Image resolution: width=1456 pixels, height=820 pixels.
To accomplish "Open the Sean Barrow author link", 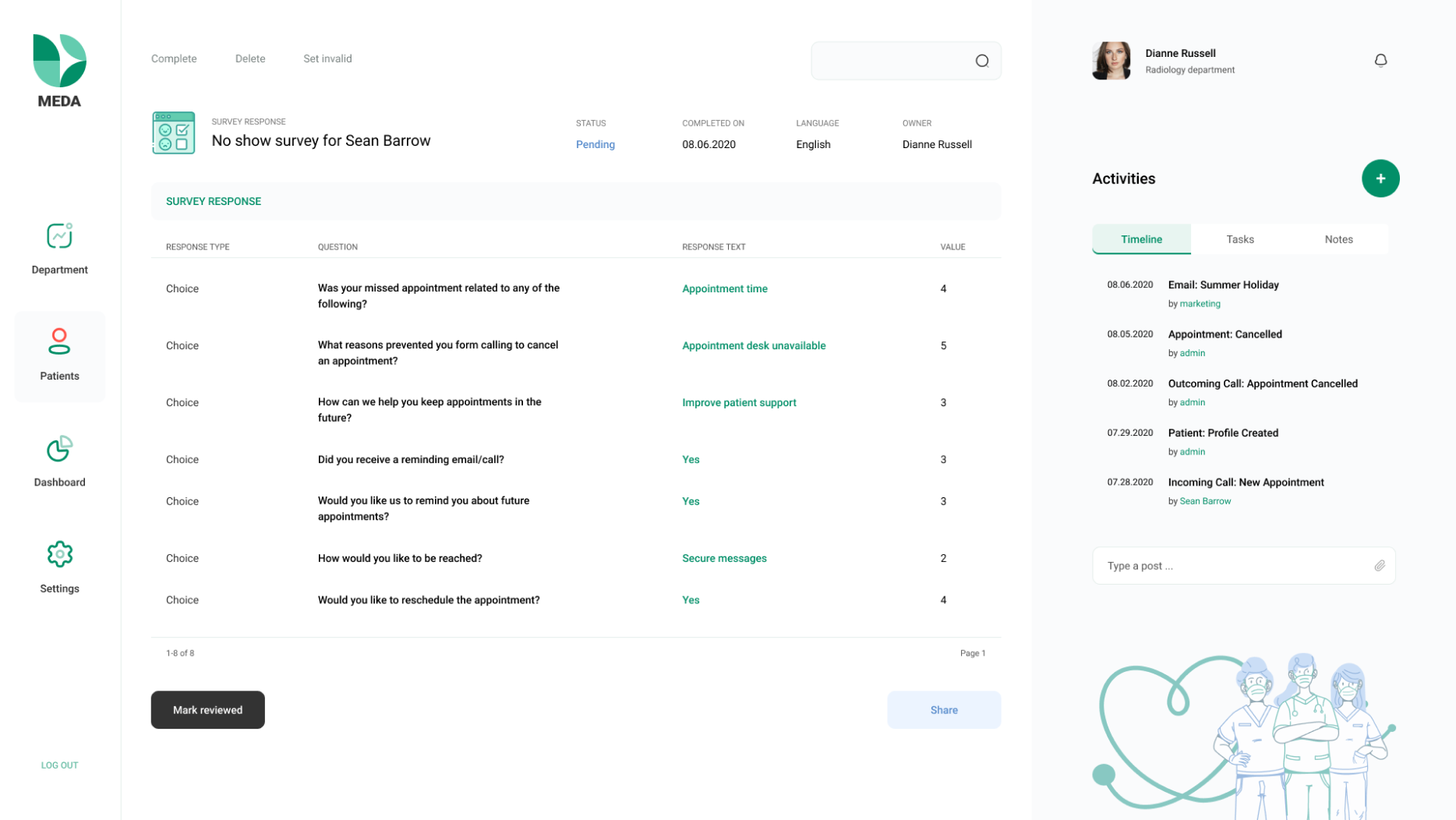I will [x=1205, y=501].
